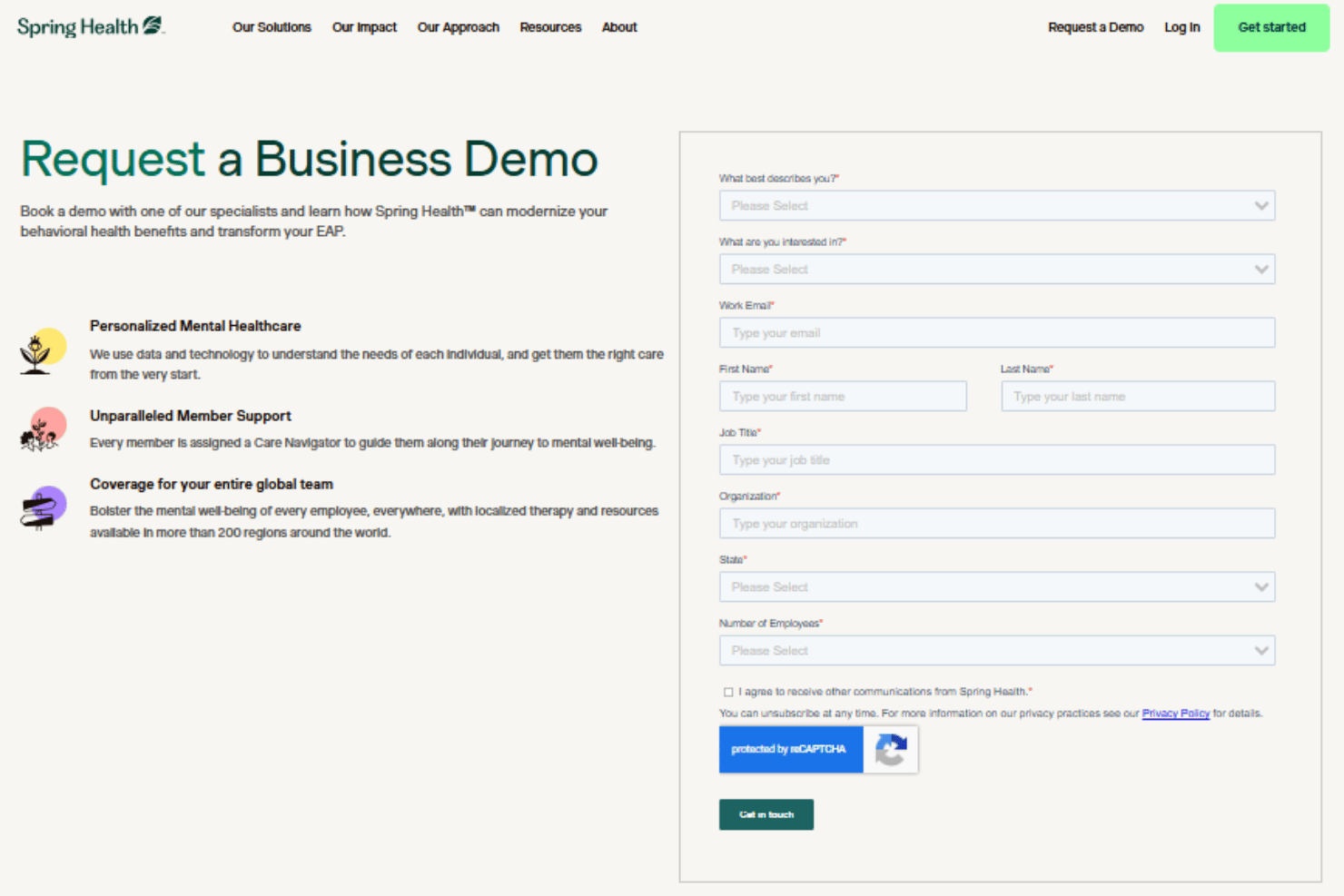Screen dimensions: 1344x896
Task: Click the 'Book a demo with one of our specialists' paragraph
Action: [314, 222]
